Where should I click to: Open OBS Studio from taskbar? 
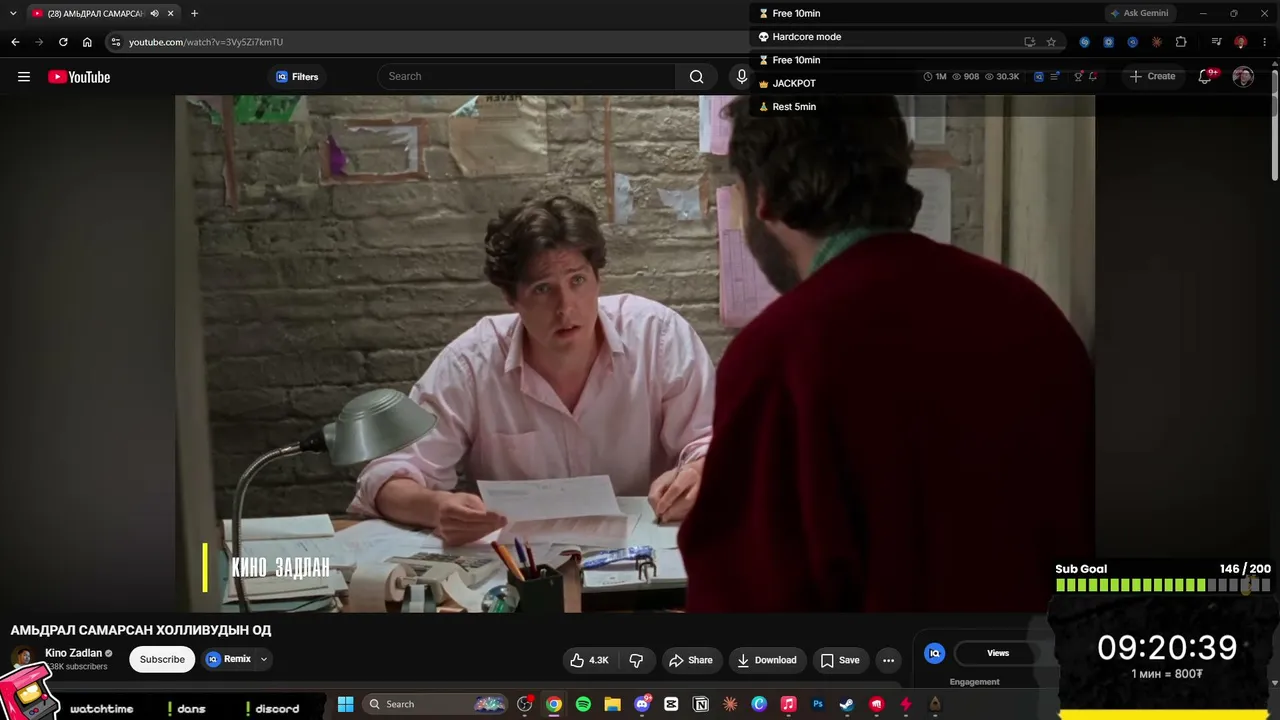525,704
